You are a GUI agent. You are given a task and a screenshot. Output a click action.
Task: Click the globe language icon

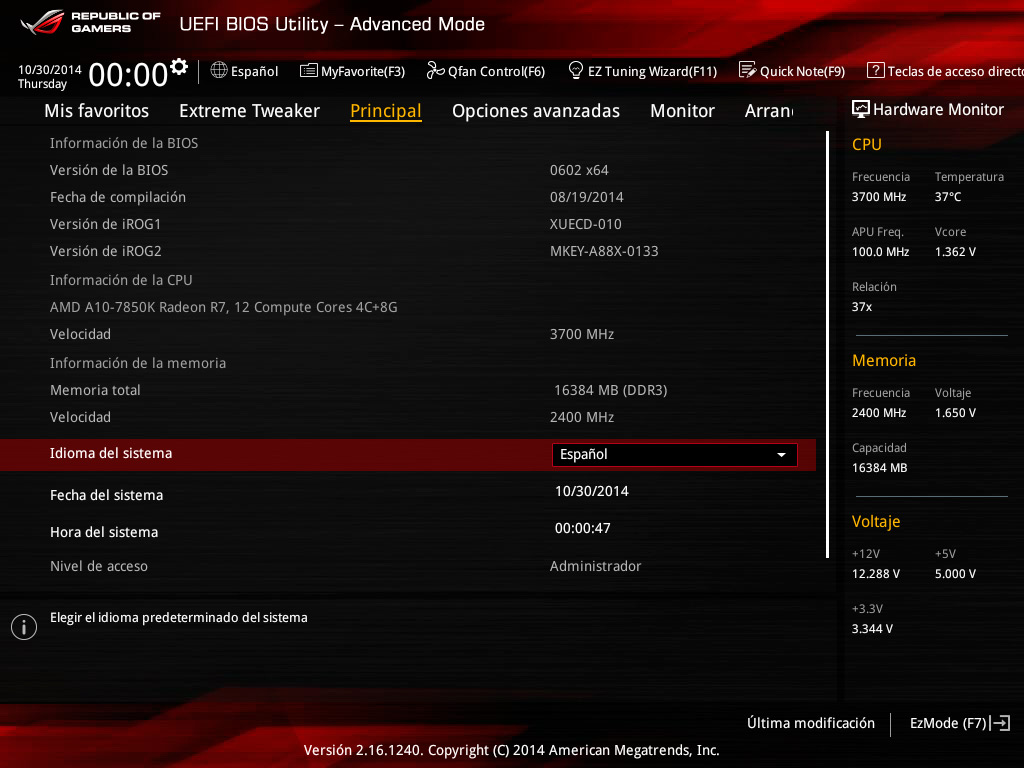219,71
